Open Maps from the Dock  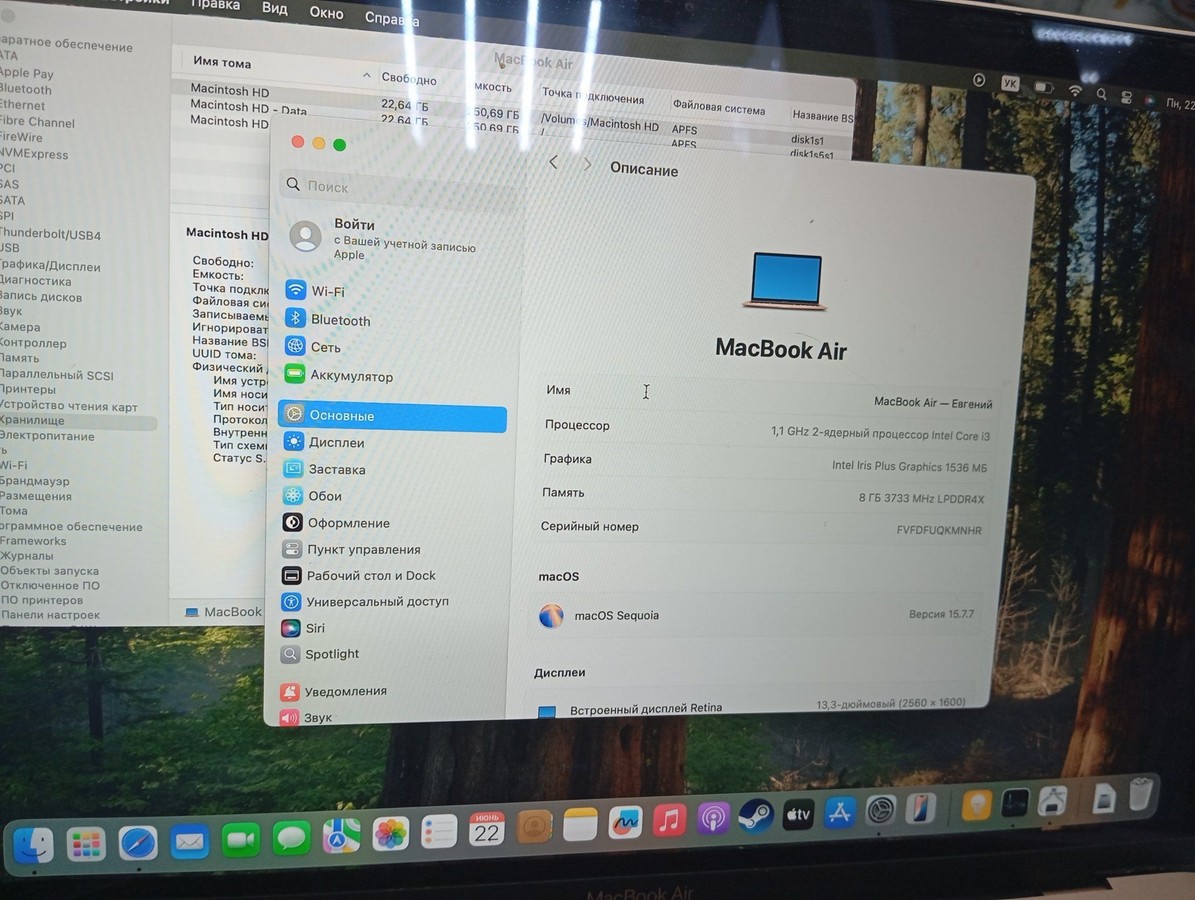click(341, 837)
